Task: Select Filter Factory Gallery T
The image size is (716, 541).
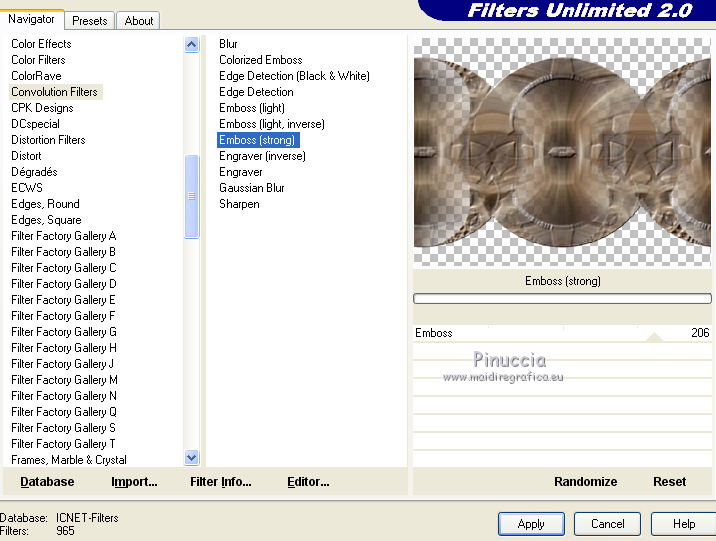Action: [x=63, y=444]
